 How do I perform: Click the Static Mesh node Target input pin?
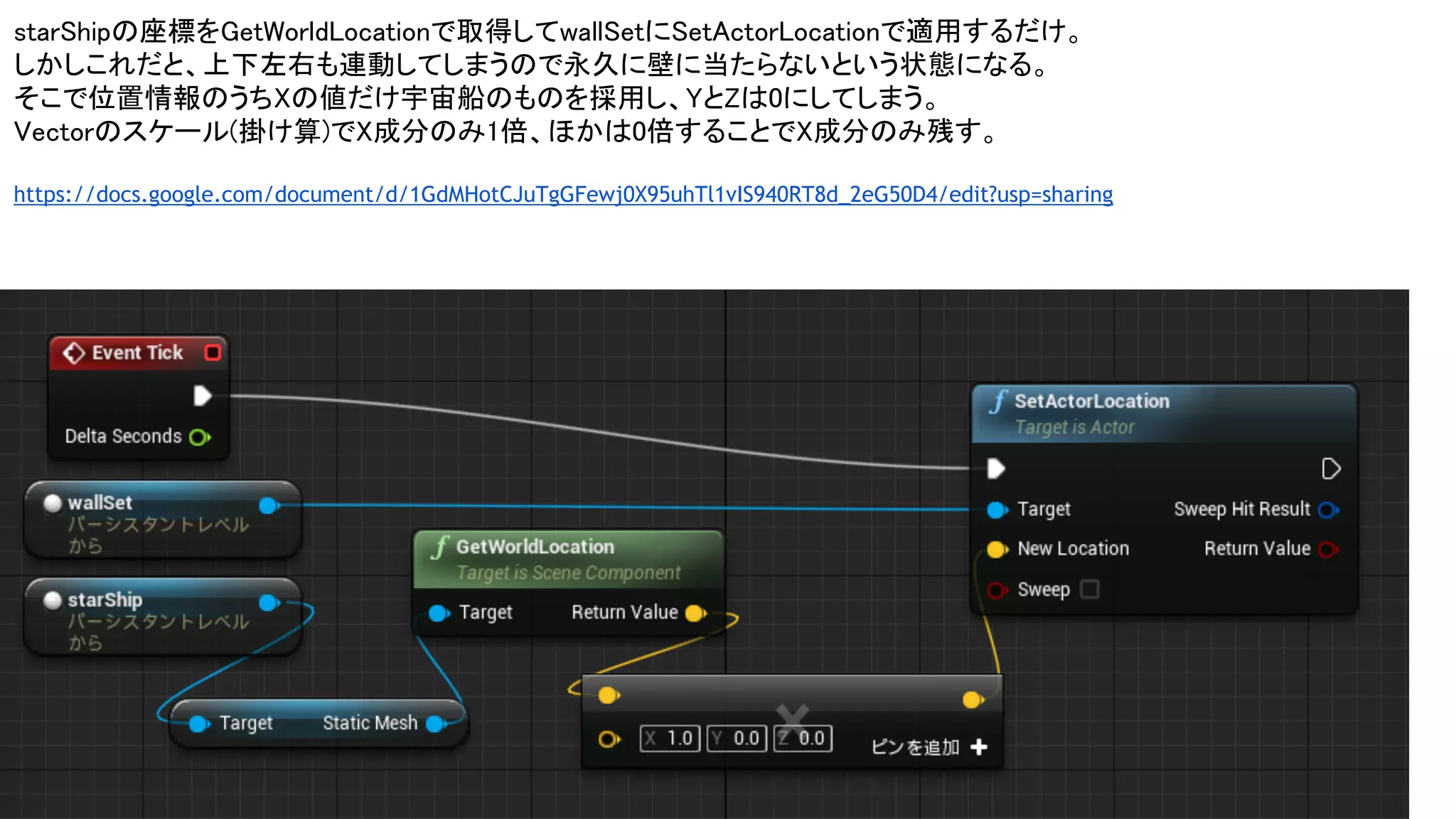pos(199,724)
